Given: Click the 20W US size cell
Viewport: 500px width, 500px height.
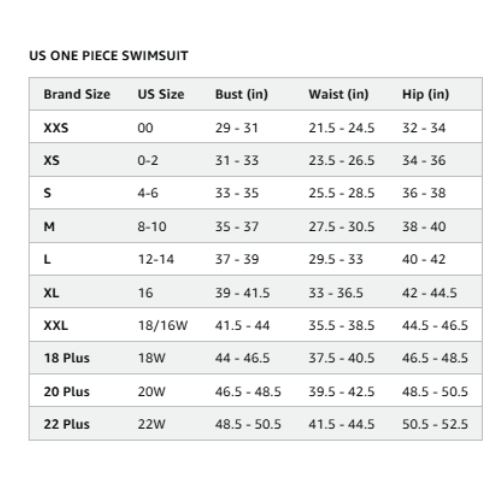Looking at the screenshot, I should 151,391.
